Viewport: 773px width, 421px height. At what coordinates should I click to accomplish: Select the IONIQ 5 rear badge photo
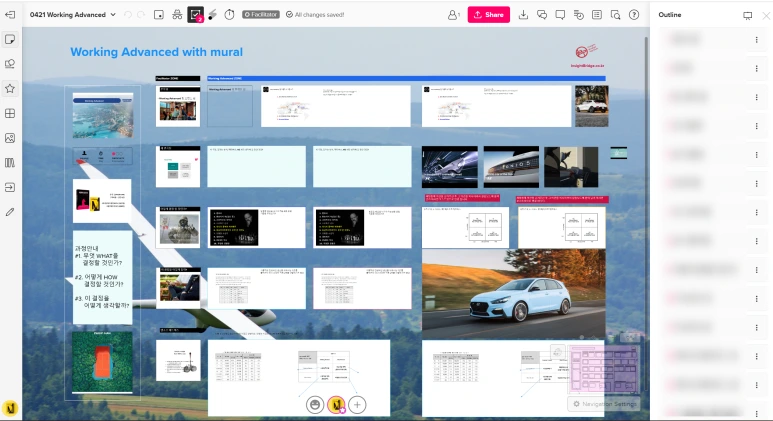point(511,167)
